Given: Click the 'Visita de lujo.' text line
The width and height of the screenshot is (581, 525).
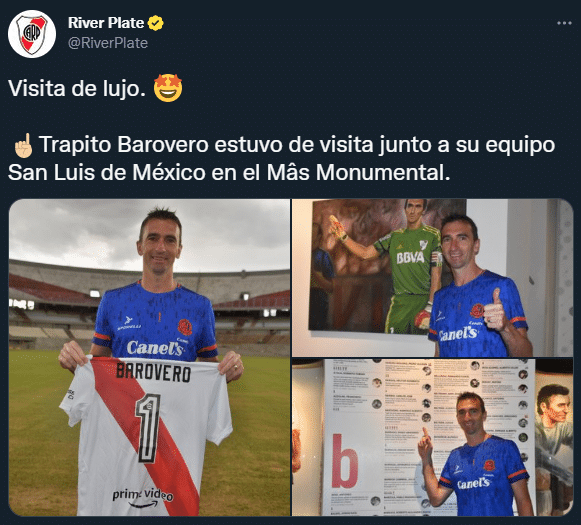Looking at the screenshot, I should click(77, 89).
